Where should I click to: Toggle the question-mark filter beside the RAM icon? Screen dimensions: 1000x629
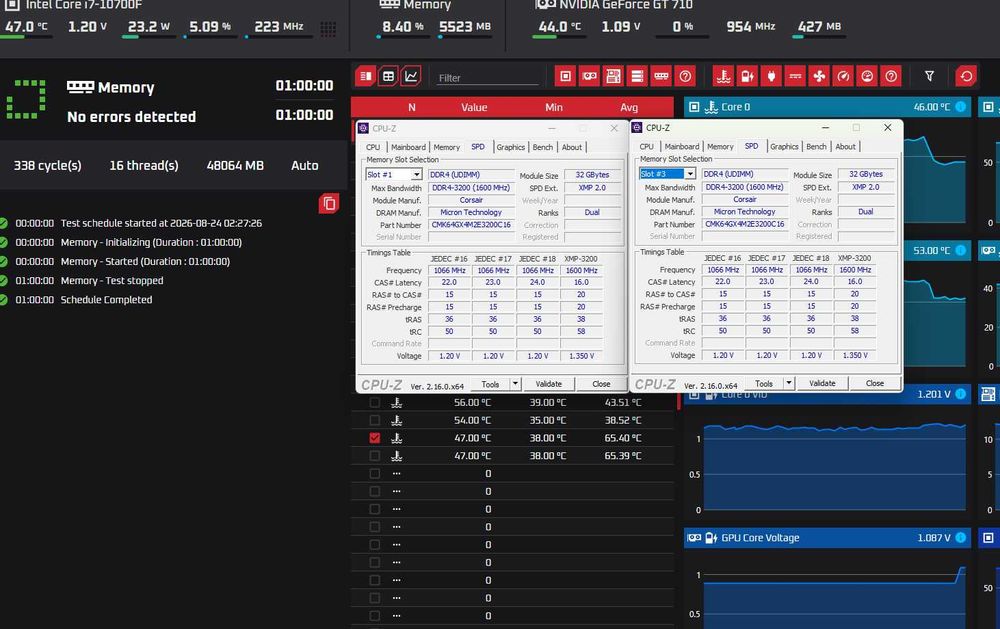tap(685, 77)
